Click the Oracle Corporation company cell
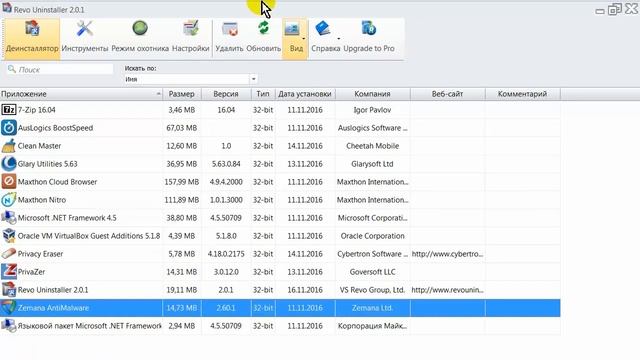 point(372,236)
